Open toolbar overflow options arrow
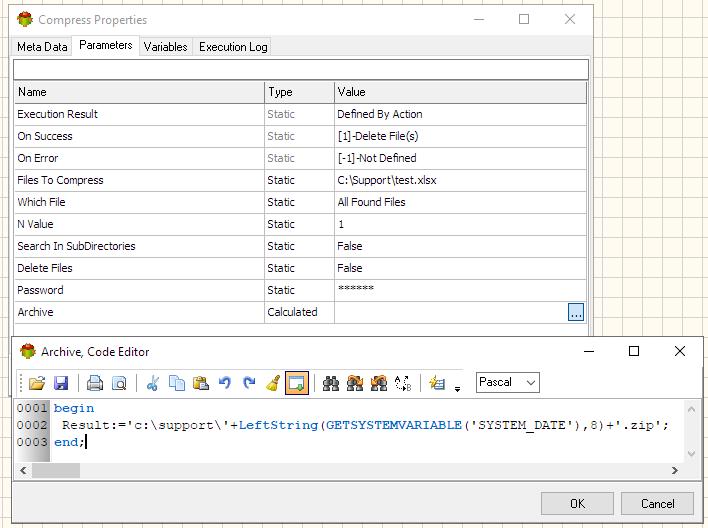Screen dimensions: 708x528 pyautogui.click(x=457, y=388)
